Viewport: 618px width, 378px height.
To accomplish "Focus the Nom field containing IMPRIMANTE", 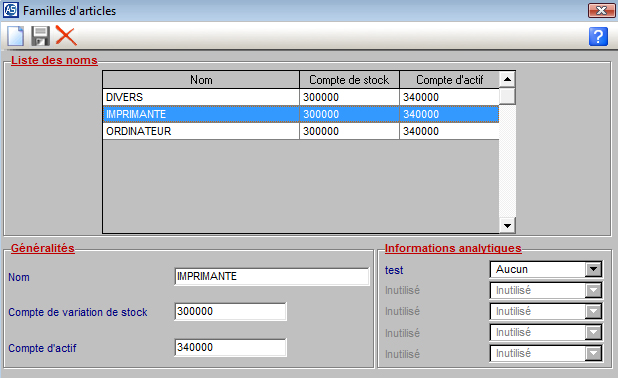I will pos(272,276).
